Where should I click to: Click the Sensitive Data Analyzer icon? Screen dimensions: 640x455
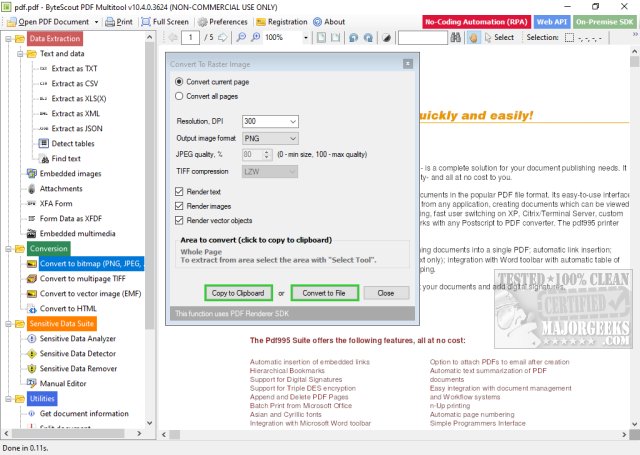pyautogui.click(x=31, y=339)
